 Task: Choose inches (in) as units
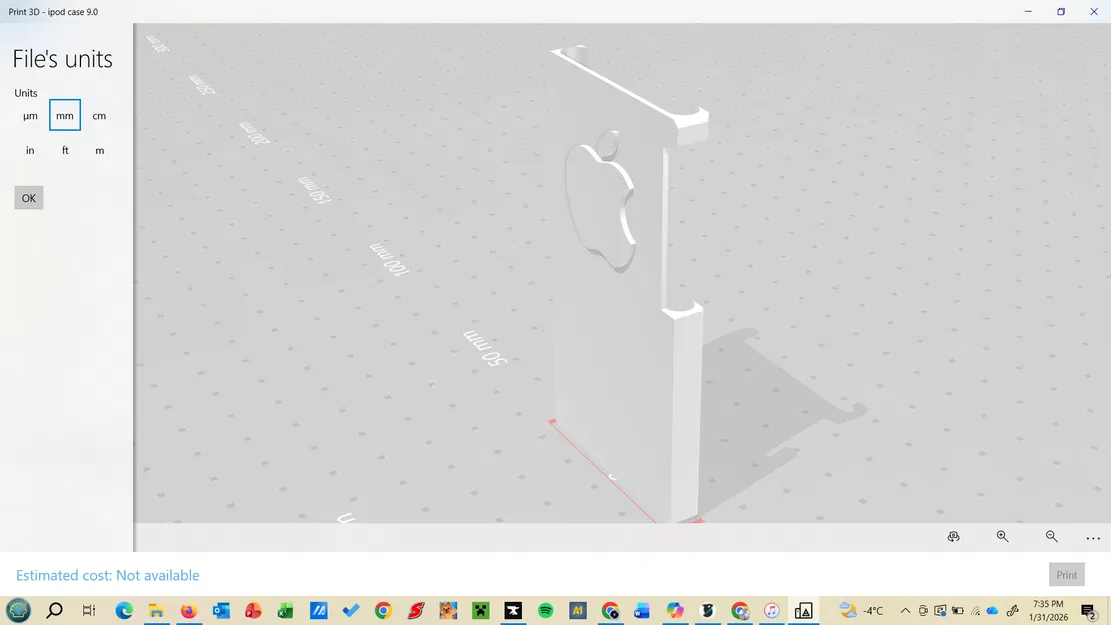[x=30, y=150]
